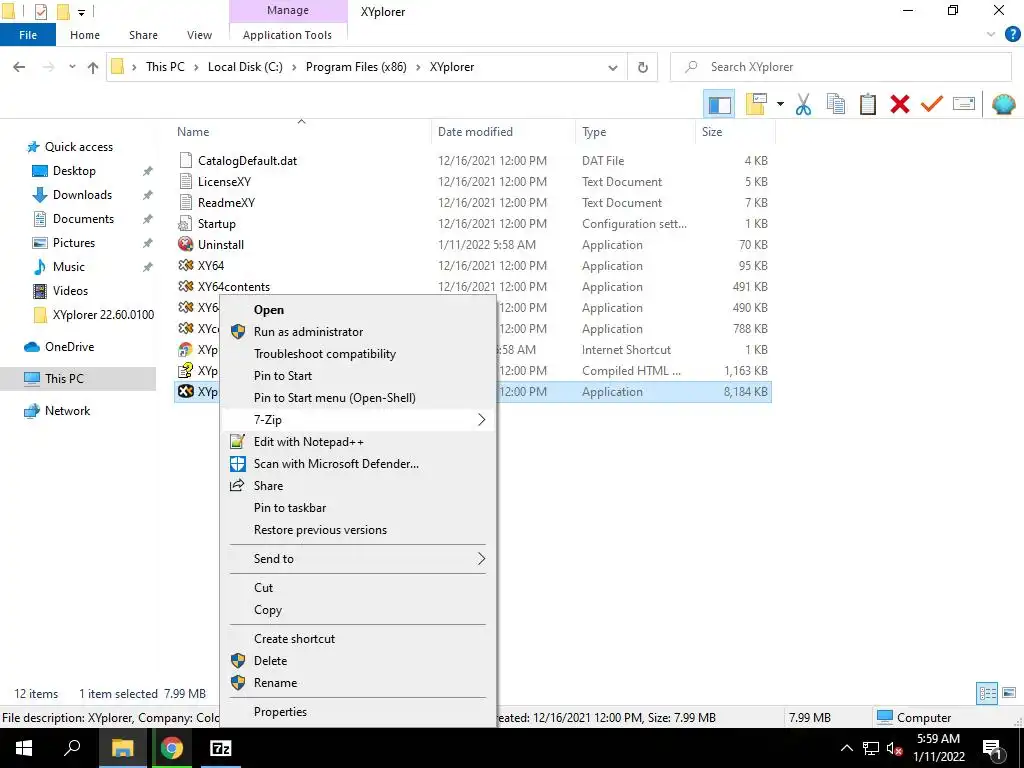Click the New Folder quick access icon

tap(63, 11)
